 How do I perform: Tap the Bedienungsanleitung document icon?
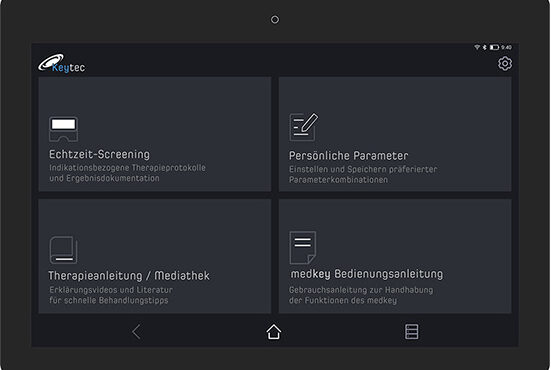[303, 247]
